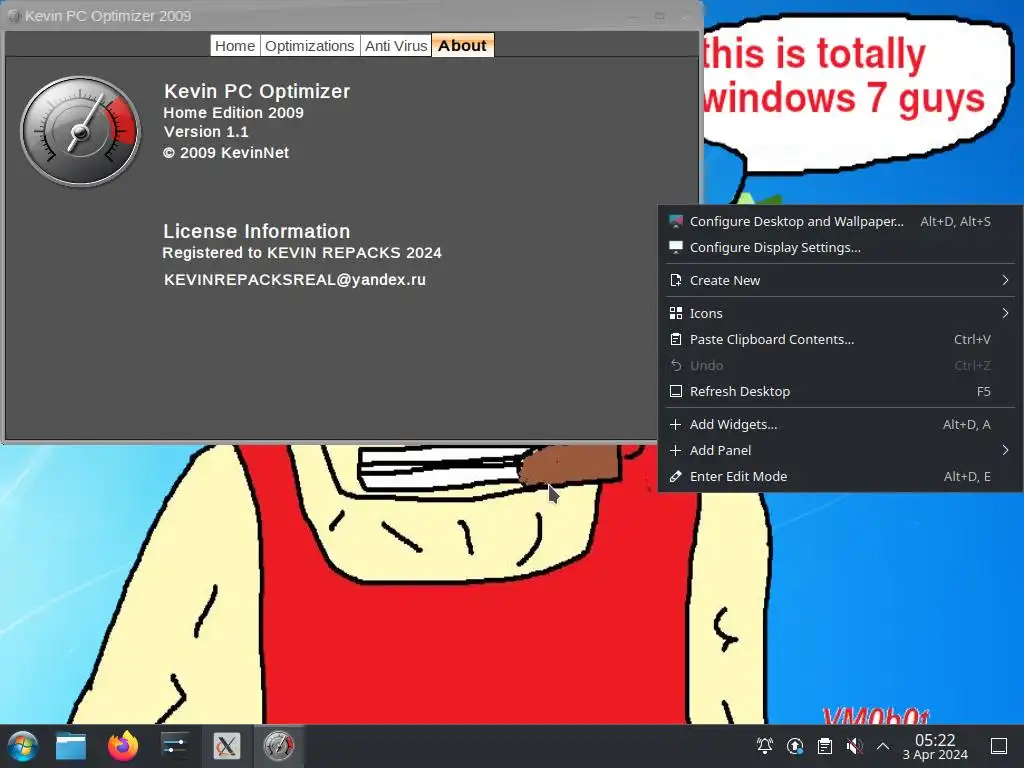The height and width of the screenshot is (768, 1024).
Task: Click the 'Home Edition 2009' label
Action: coord(233,112)
